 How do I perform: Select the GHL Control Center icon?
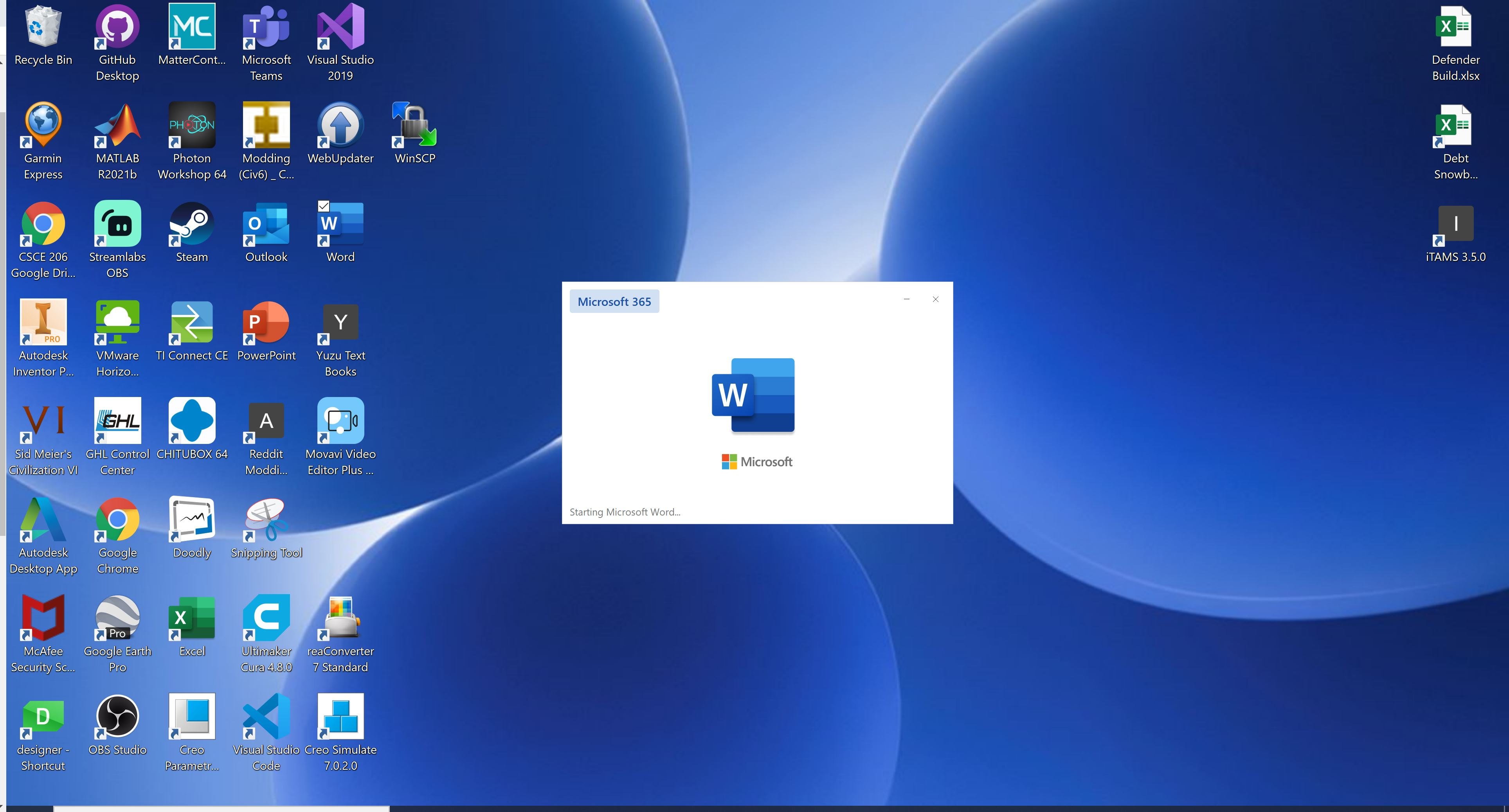(117, 420)
